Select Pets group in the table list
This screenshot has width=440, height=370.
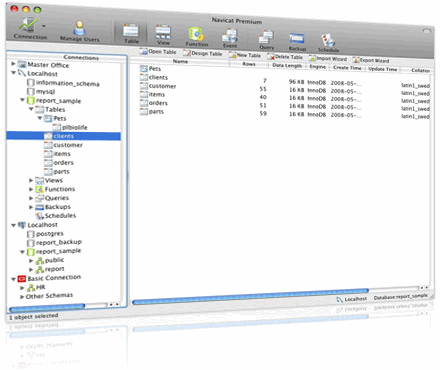click(x=151, y=69)
